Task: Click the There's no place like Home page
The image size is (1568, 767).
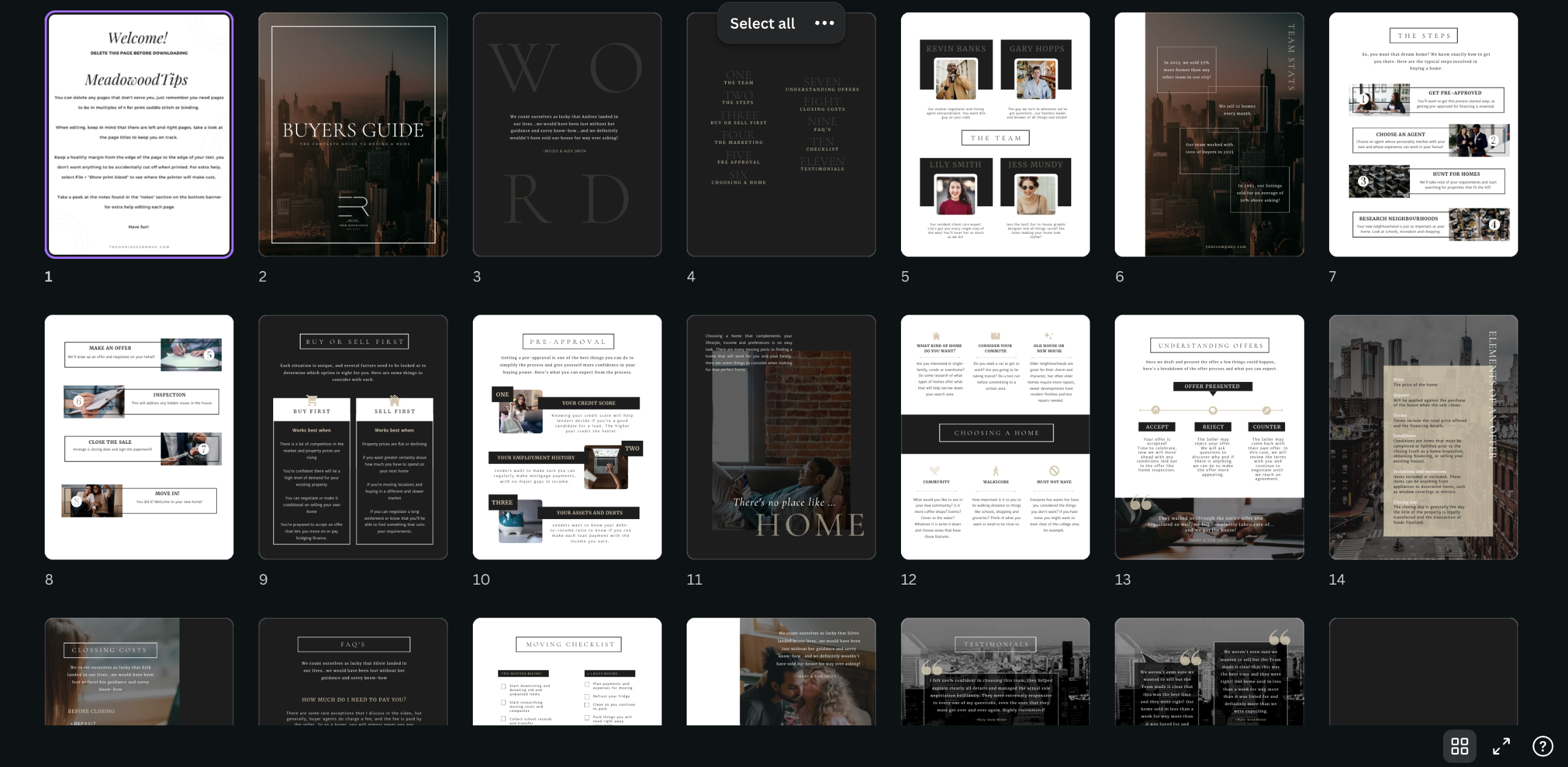Action: click(781, 437)
